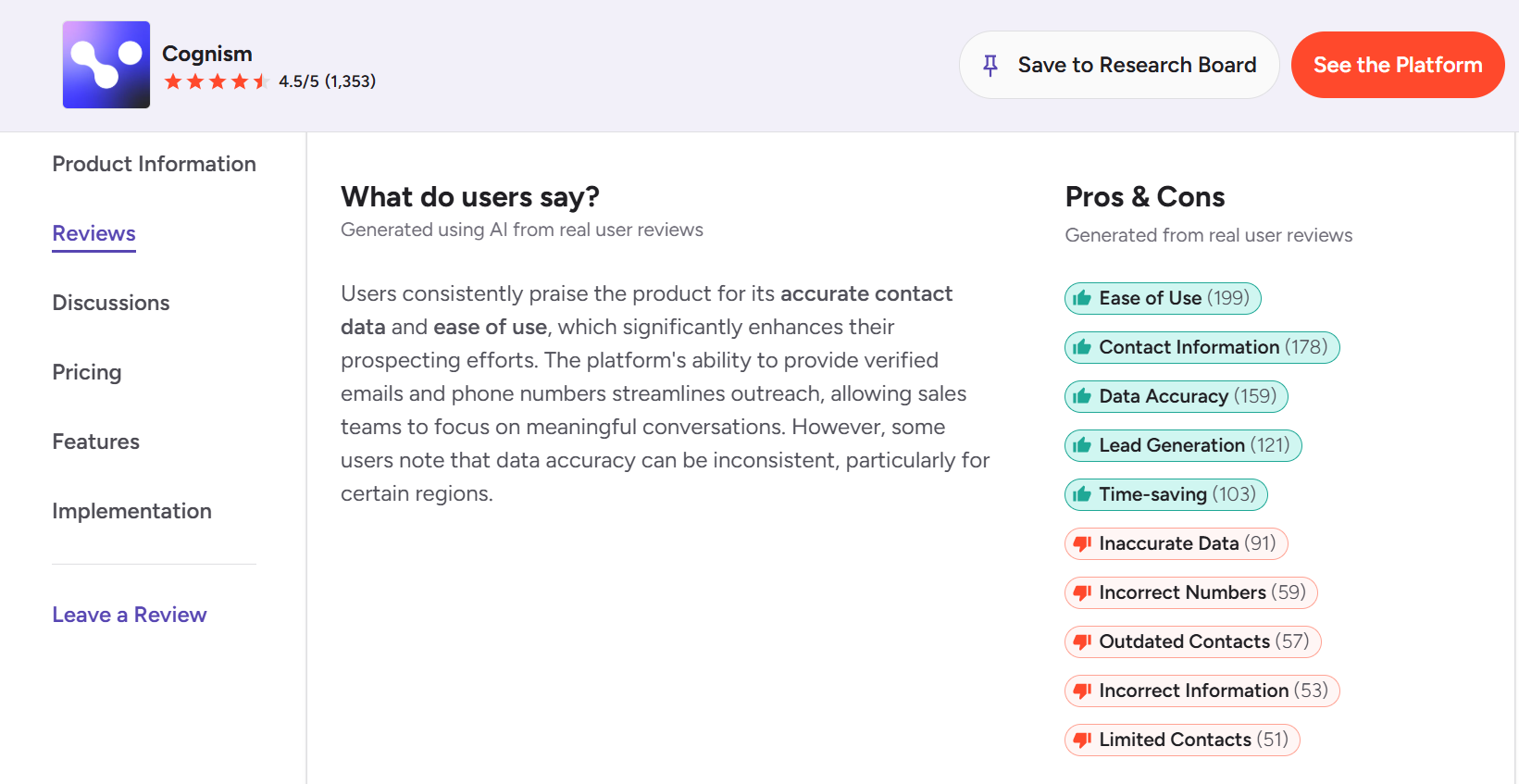The image size is (1519, 784).
Task: Click thumbs-up icon on Lead Generation
Action: coord(1082,445)
